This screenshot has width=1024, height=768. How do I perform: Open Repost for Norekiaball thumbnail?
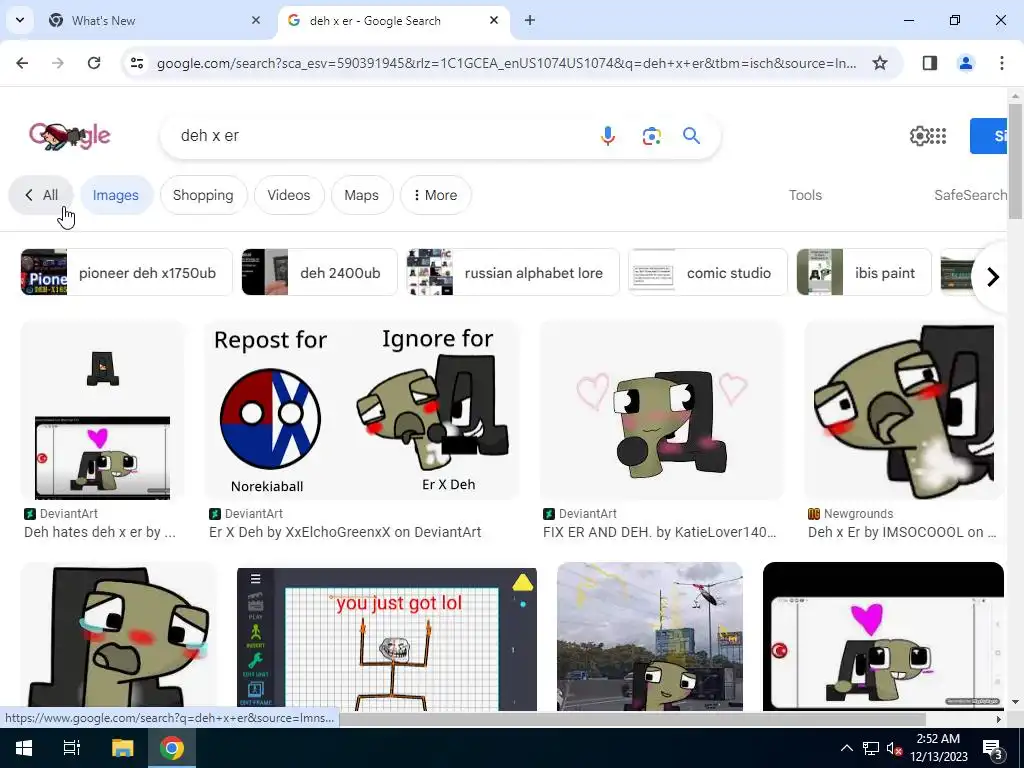[362, 410]
